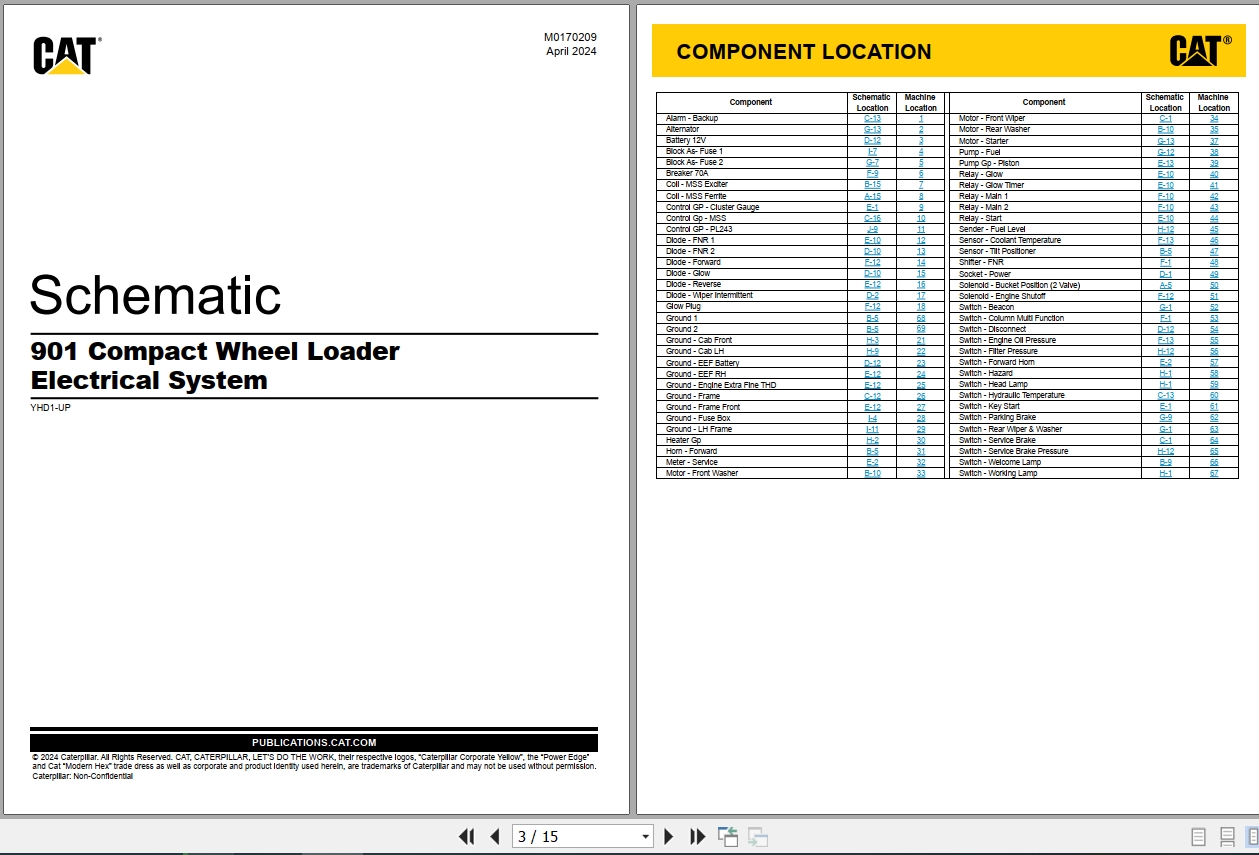The width and height of the screenshot is (1259, 855).
Task: Open schematic location C-16 for Control Gp - MSS
Action: [x=872, y=218]
